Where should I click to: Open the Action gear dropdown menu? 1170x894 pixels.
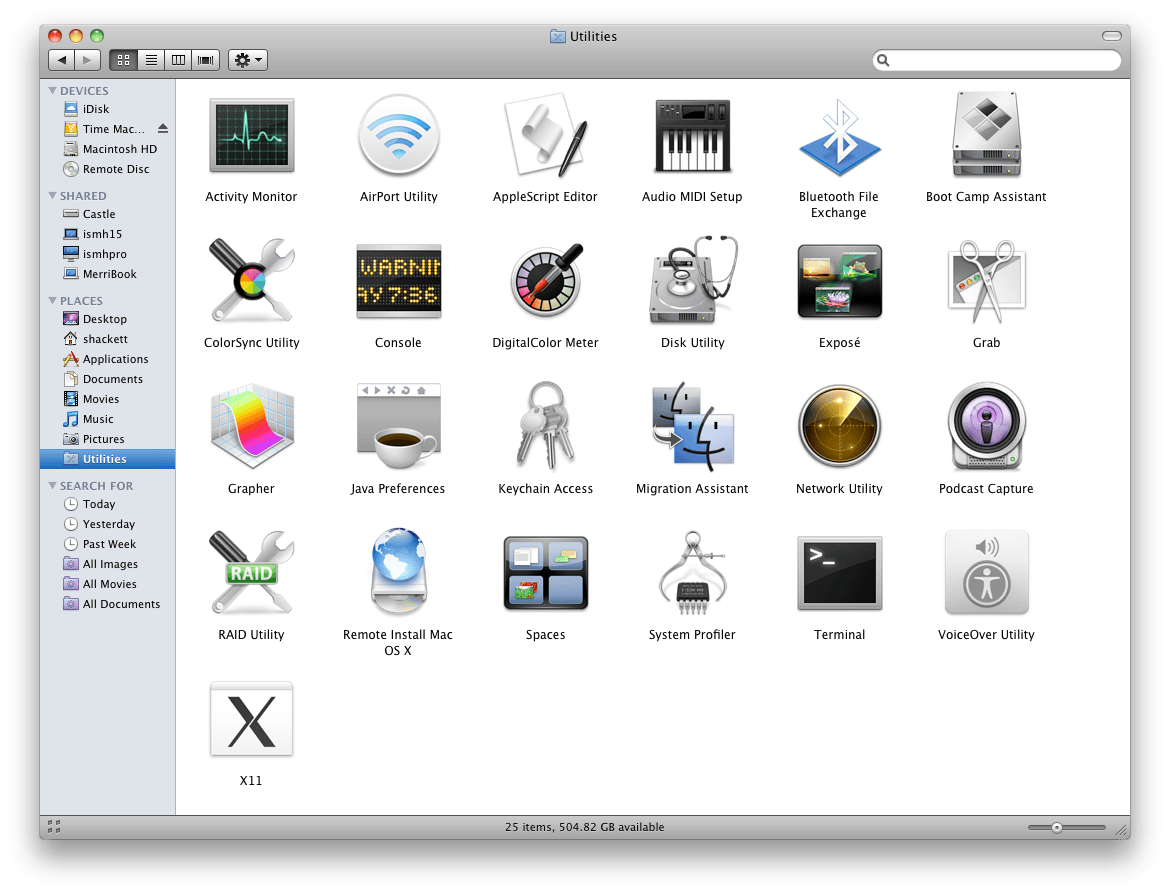pos(248,60)
